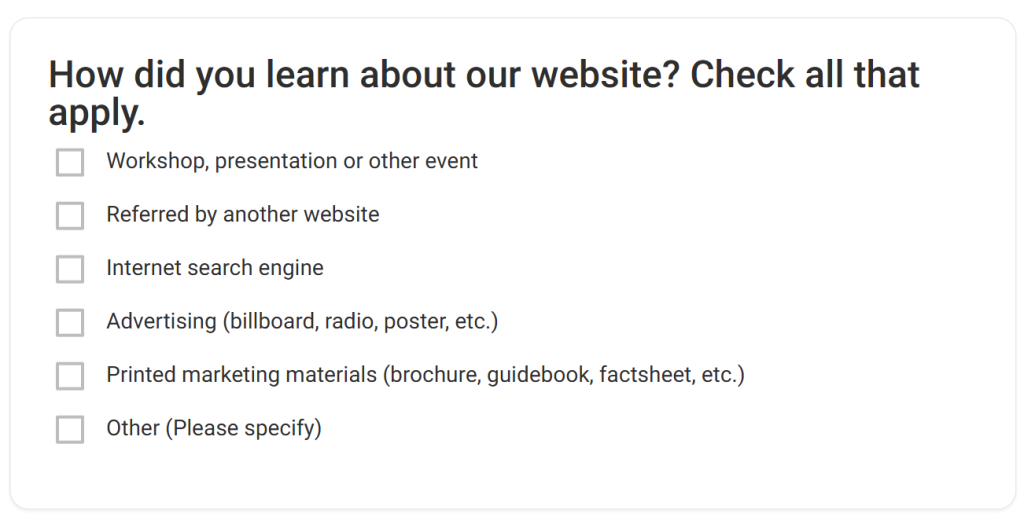
Task: Click the word 'factsheet' in the fifth option
Action: tap(645, 375)
